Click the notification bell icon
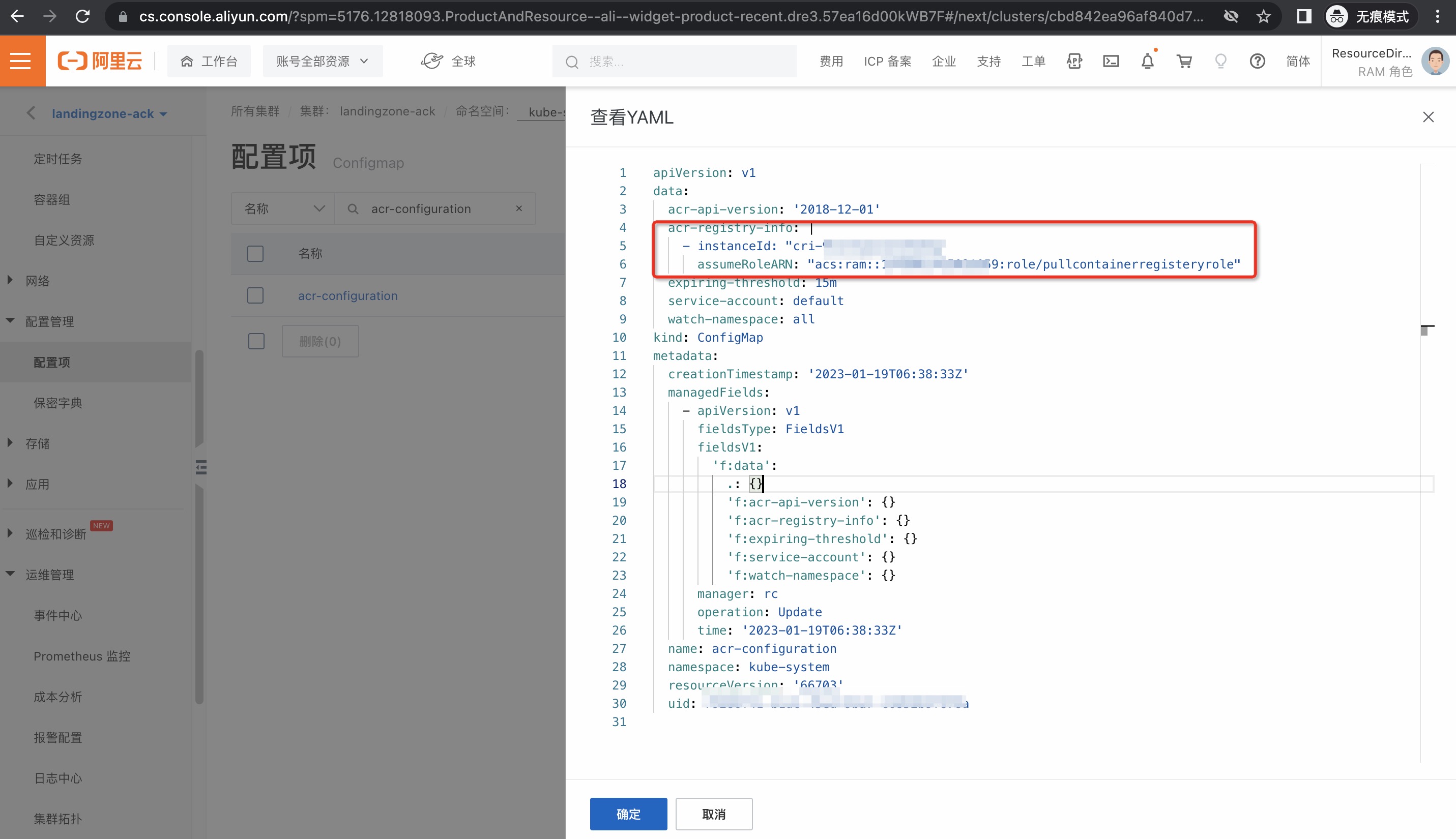This screenshot has height=839, width=1456. (x=1147, y=61)
